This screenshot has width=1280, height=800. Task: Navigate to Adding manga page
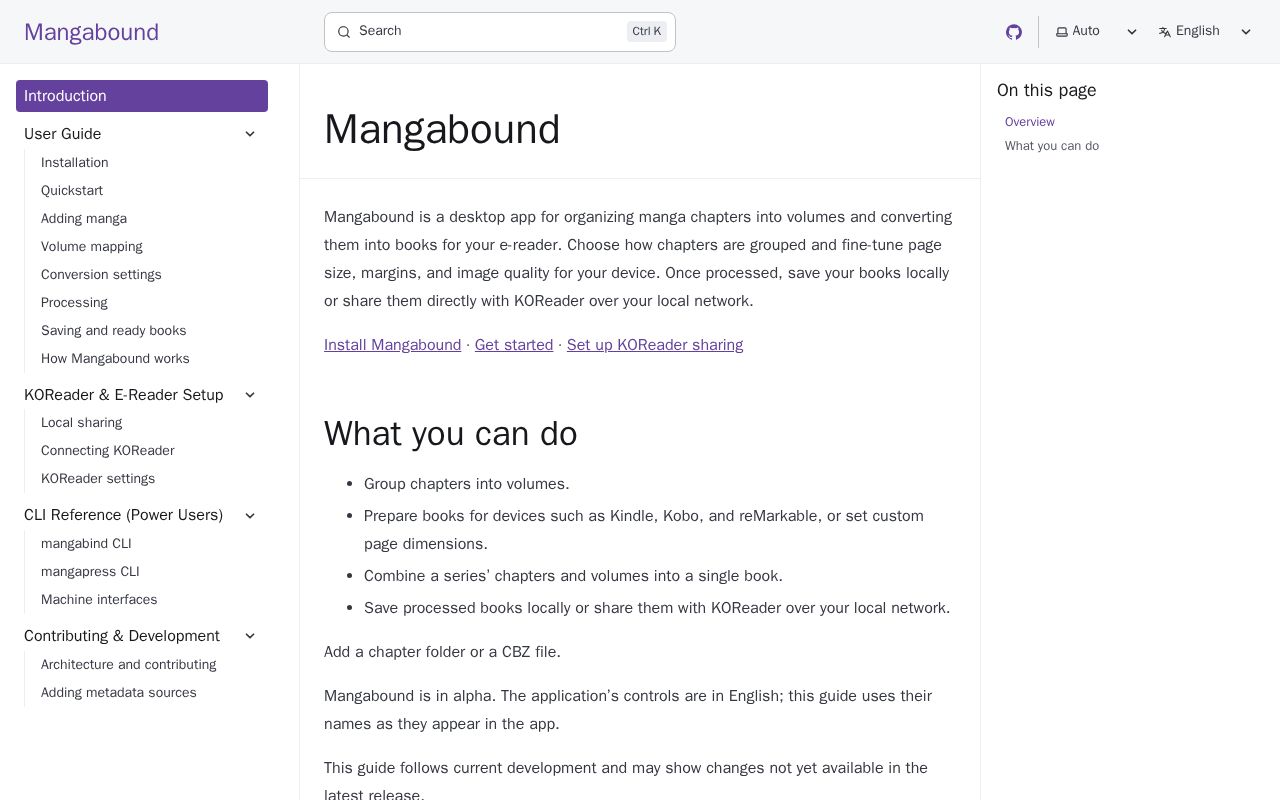(x=84, y=219)
